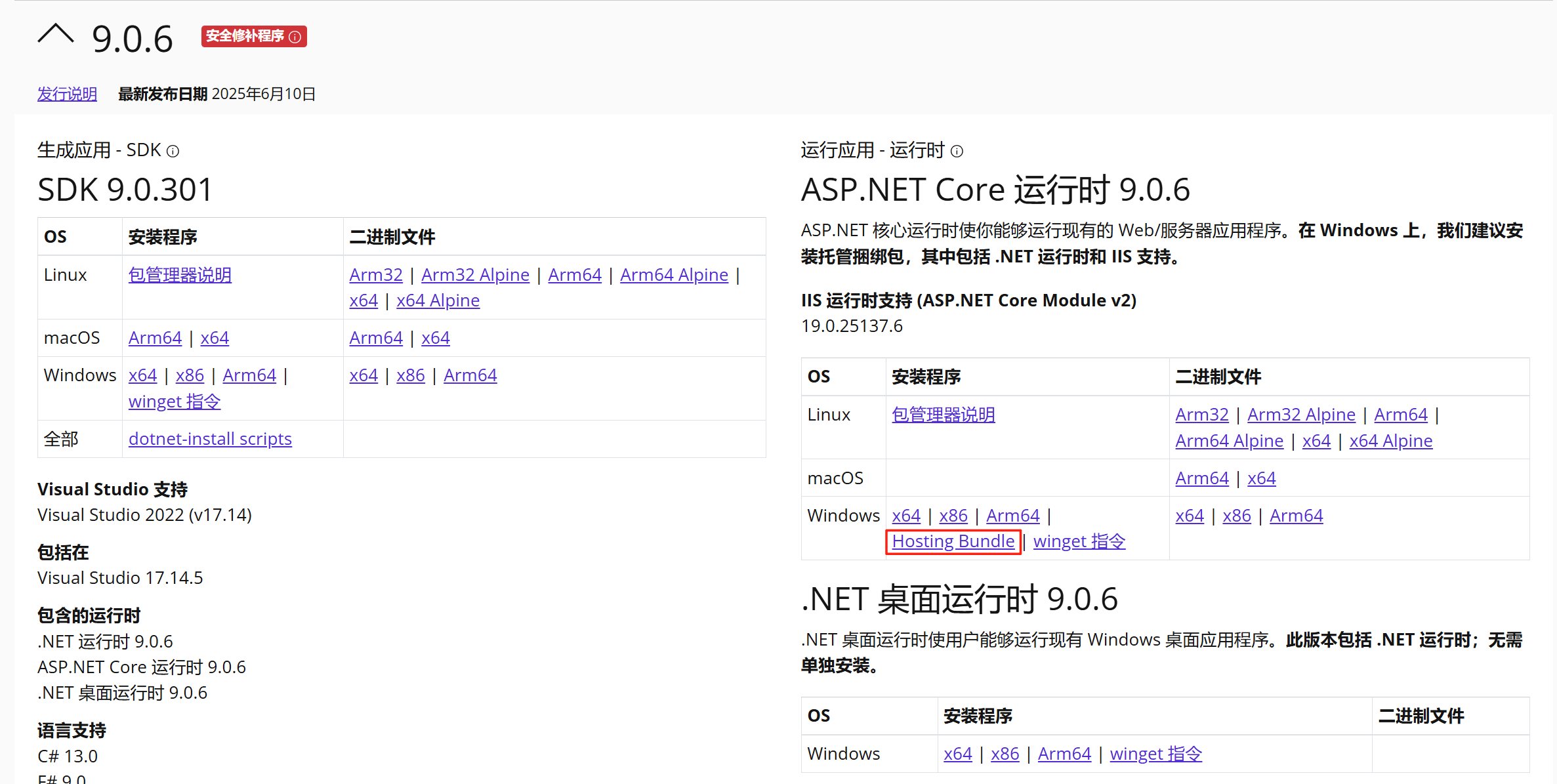Download SDK macOS Arm64 installer
The width and height of the screenshot is (1557, 784).
tap(155, 338)
